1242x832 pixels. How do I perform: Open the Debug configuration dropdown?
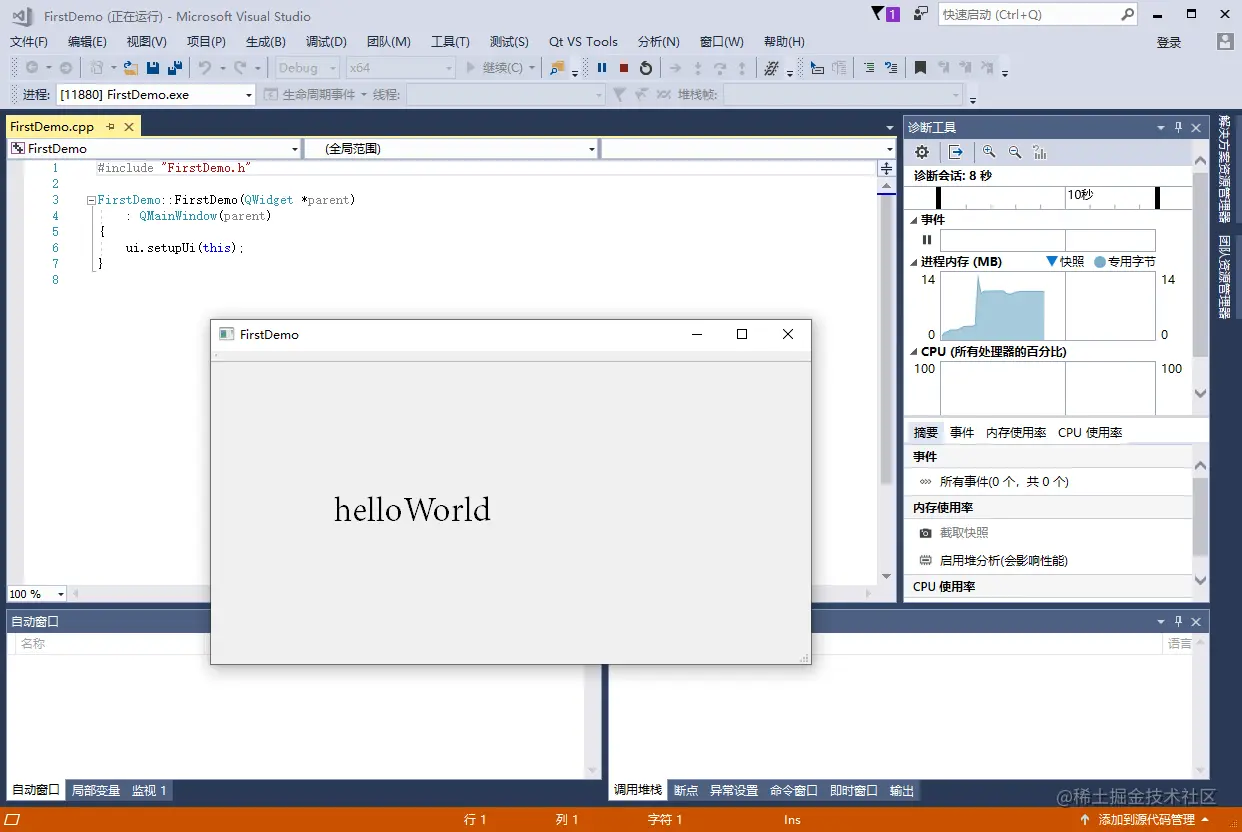(309, 68)
